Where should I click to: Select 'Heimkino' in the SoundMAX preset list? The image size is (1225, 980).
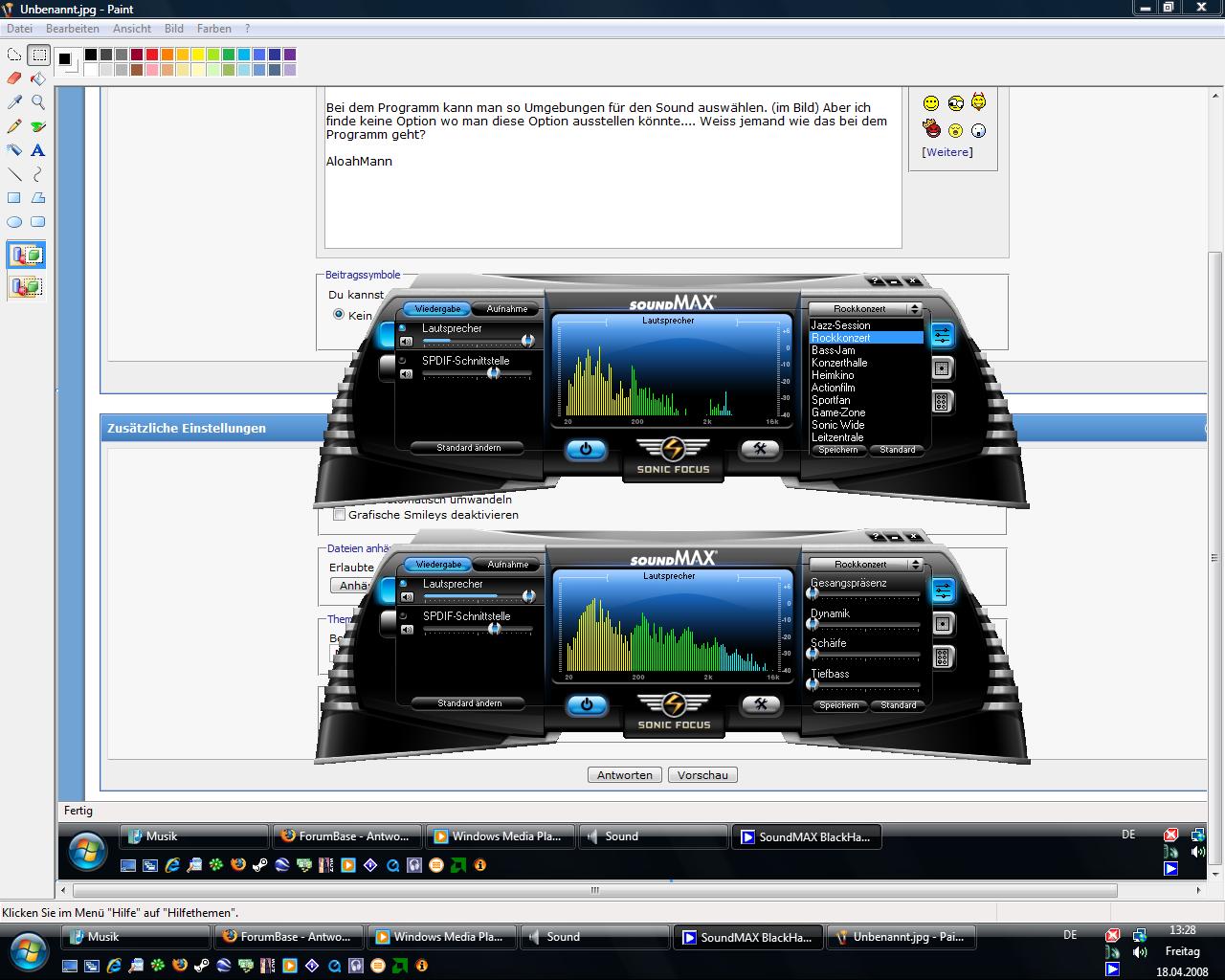[x=866, y=375]
